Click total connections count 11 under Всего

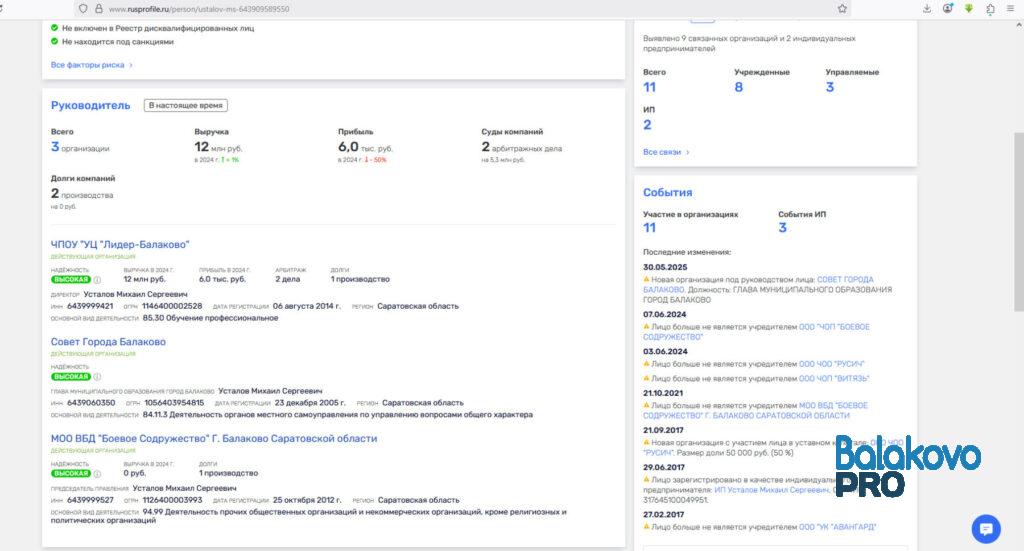tap(649, 87)
